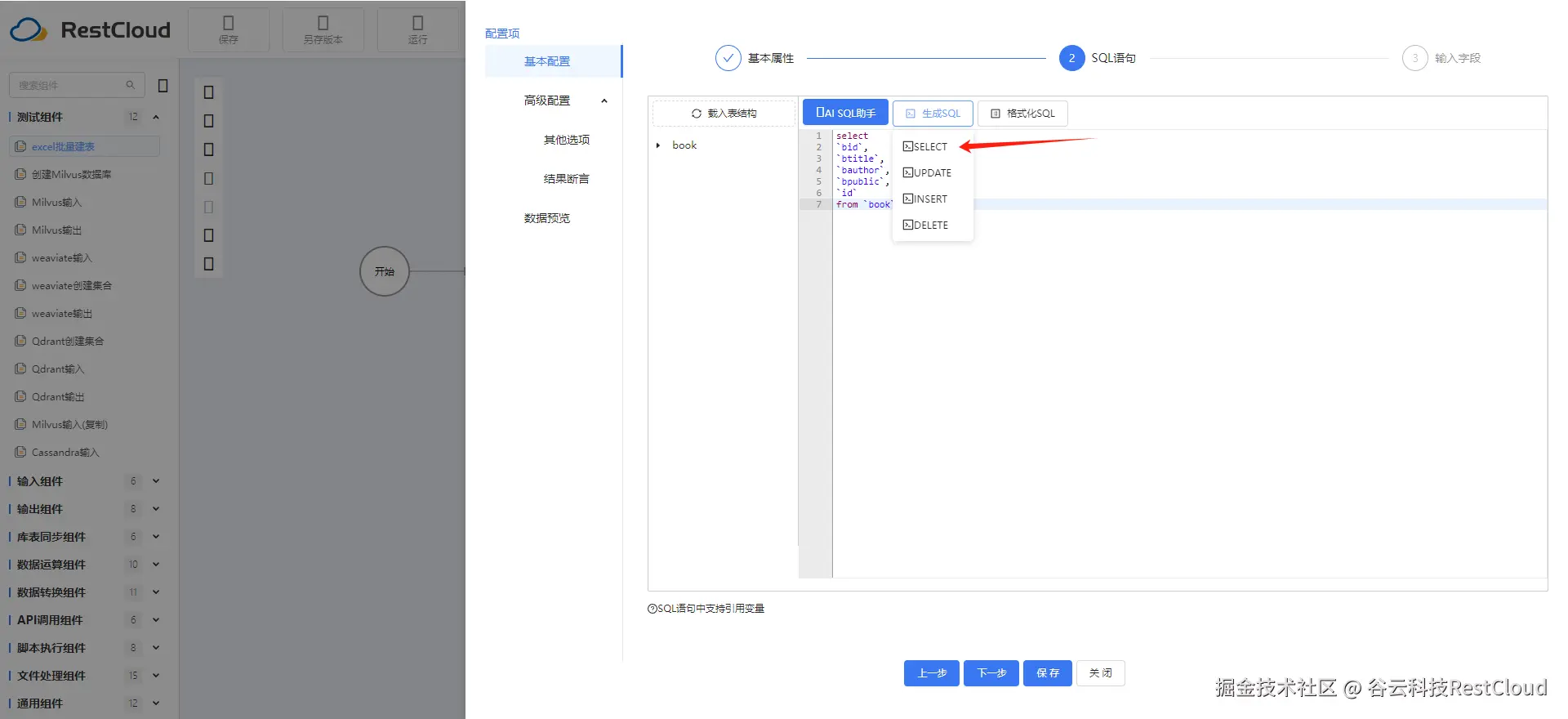Focus the 搜索组件 search field
This screenshot has height=719, width=1568.
(x=77, y=85)
